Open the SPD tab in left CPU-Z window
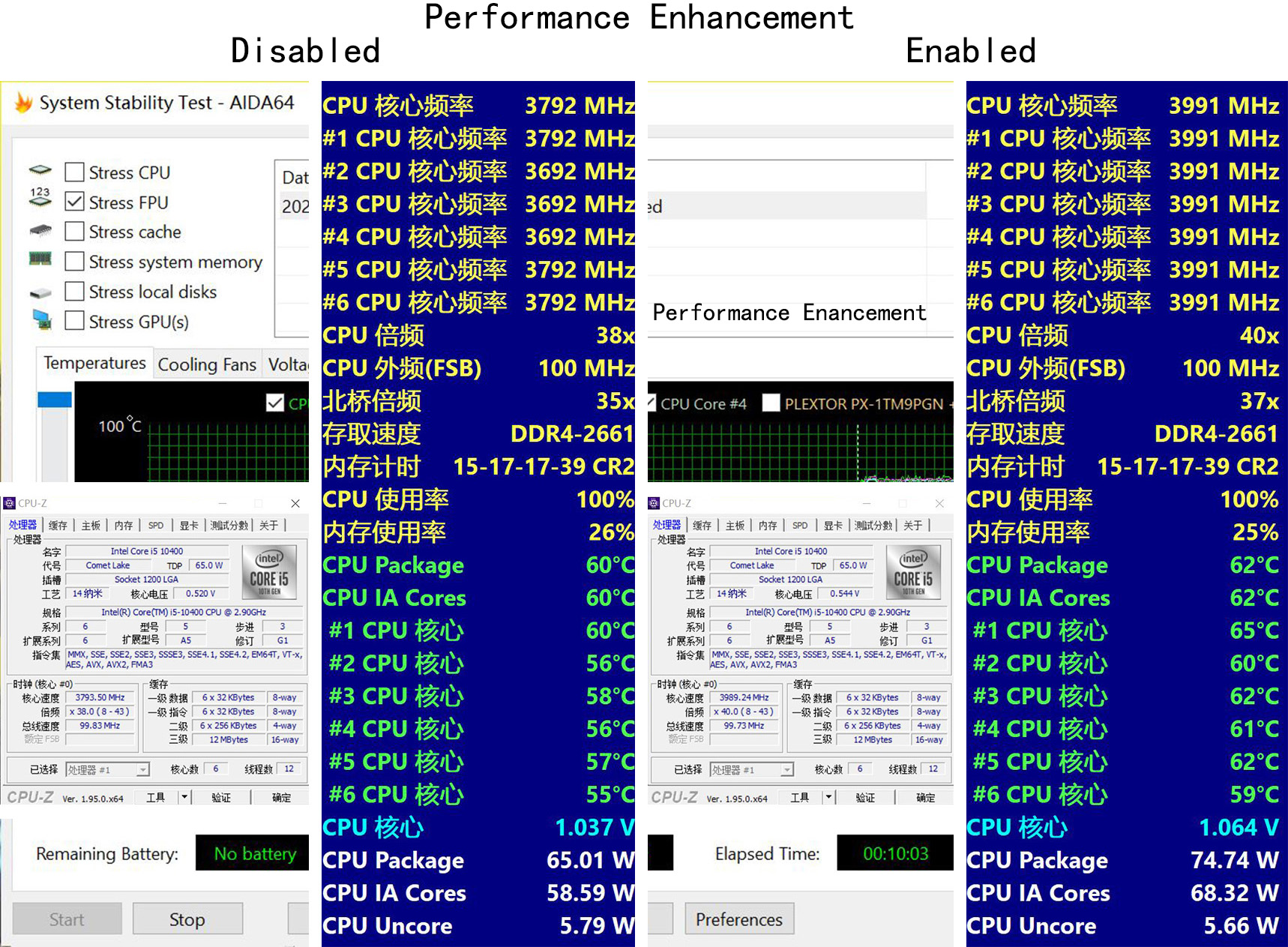The width and height of the screenshot is (1288, 947). [x=156, y=526]
